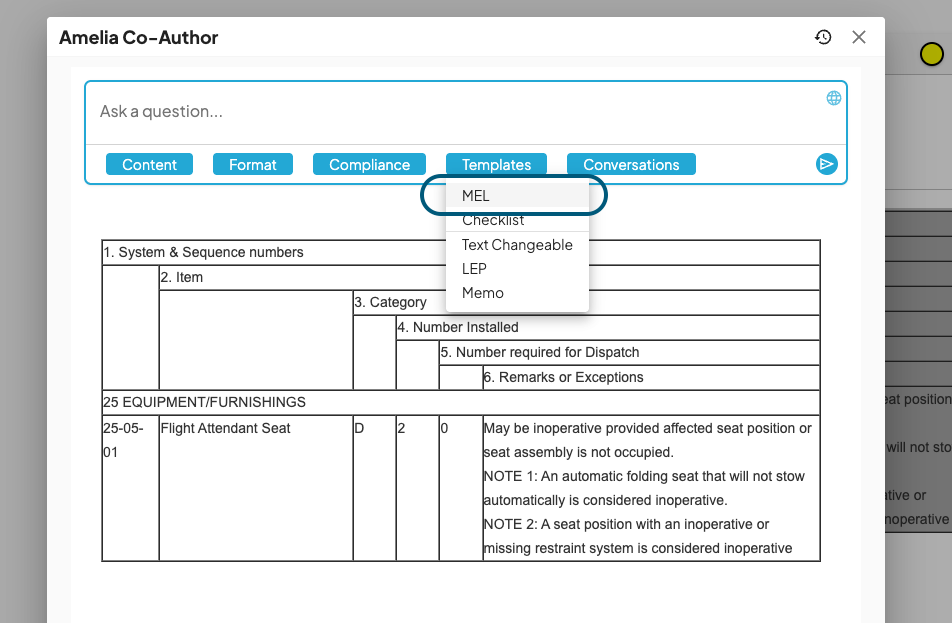952x623 pixels.
Task: Choose LEP template option
Action: pyautogui.click(x=517, y=268)
